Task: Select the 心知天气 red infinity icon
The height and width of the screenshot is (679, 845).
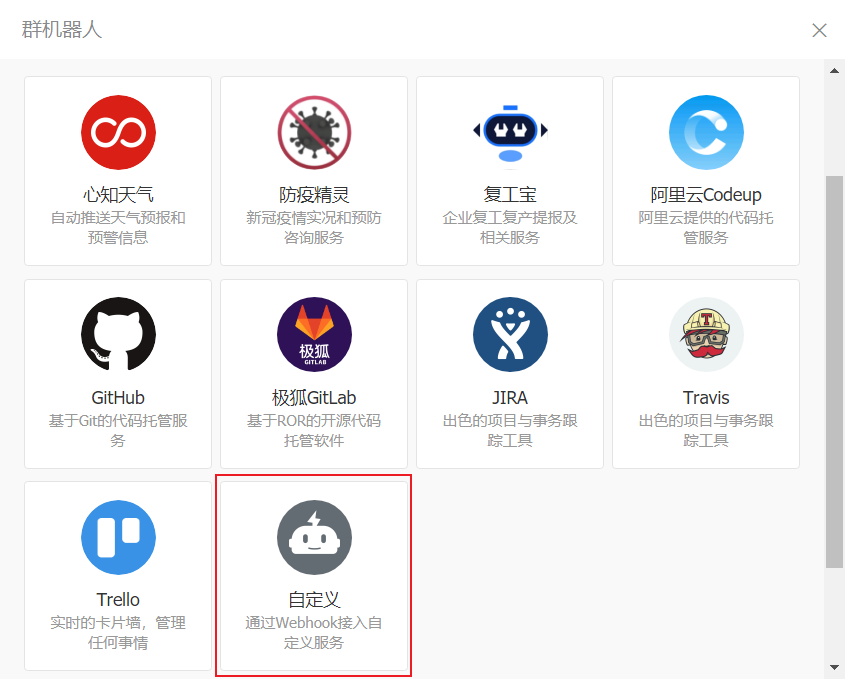Action: coord(118,133)
